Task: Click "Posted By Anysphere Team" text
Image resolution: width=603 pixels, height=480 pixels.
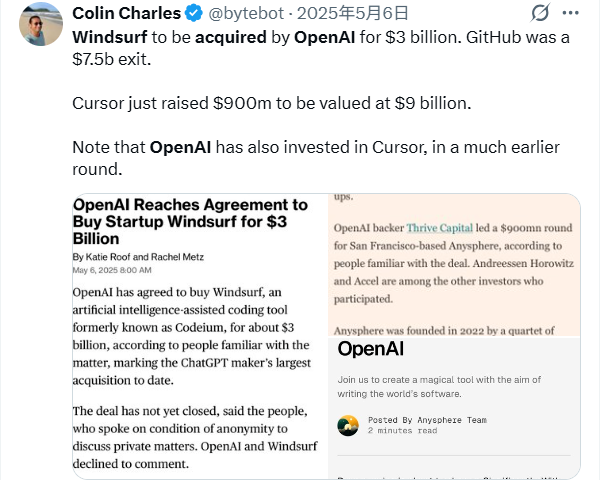Action: pyautogui.click(x=427, y=420)
